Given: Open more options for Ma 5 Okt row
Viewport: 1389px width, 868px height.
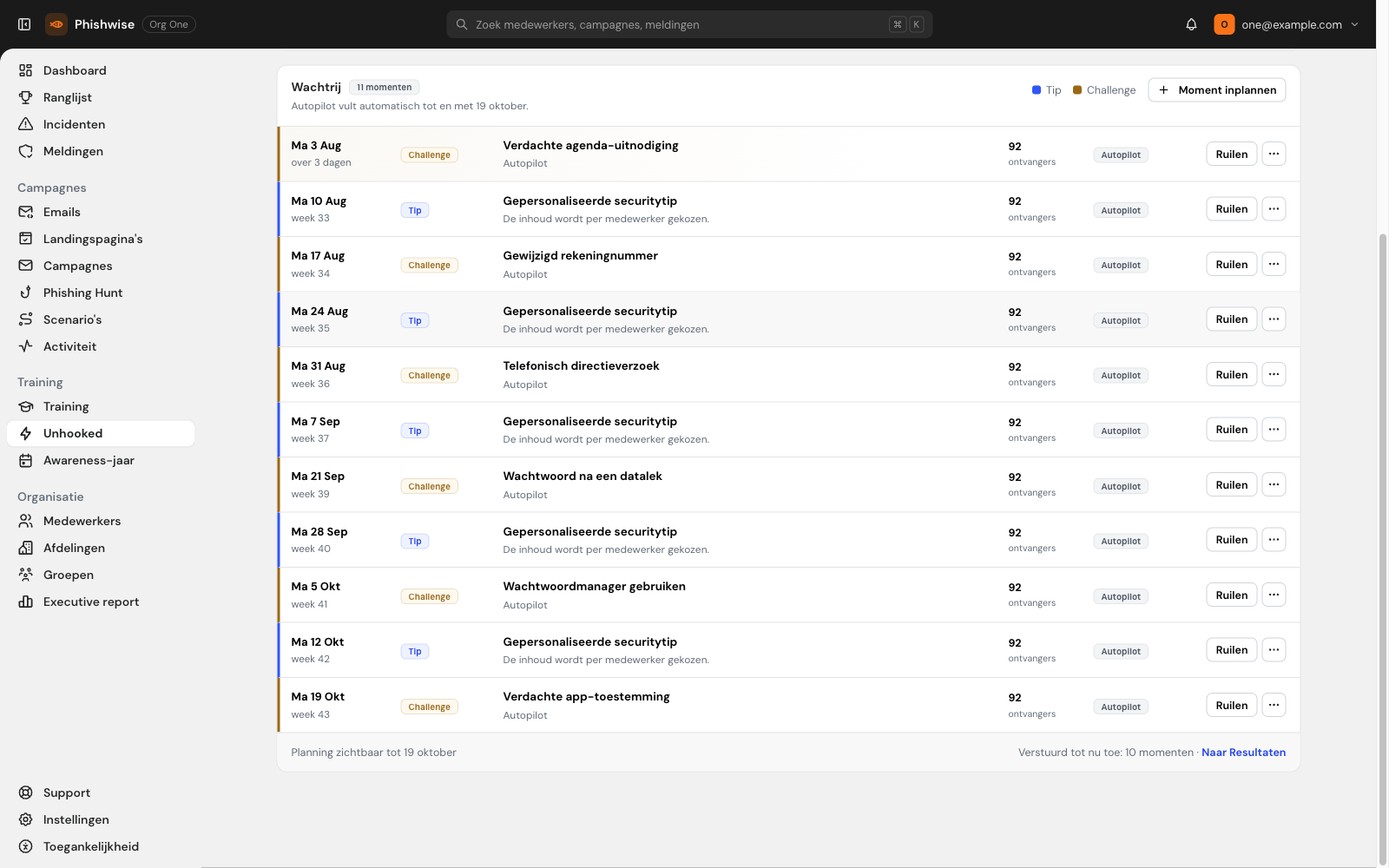Looking at the screenshot, I should click(x=1274, y=595).
